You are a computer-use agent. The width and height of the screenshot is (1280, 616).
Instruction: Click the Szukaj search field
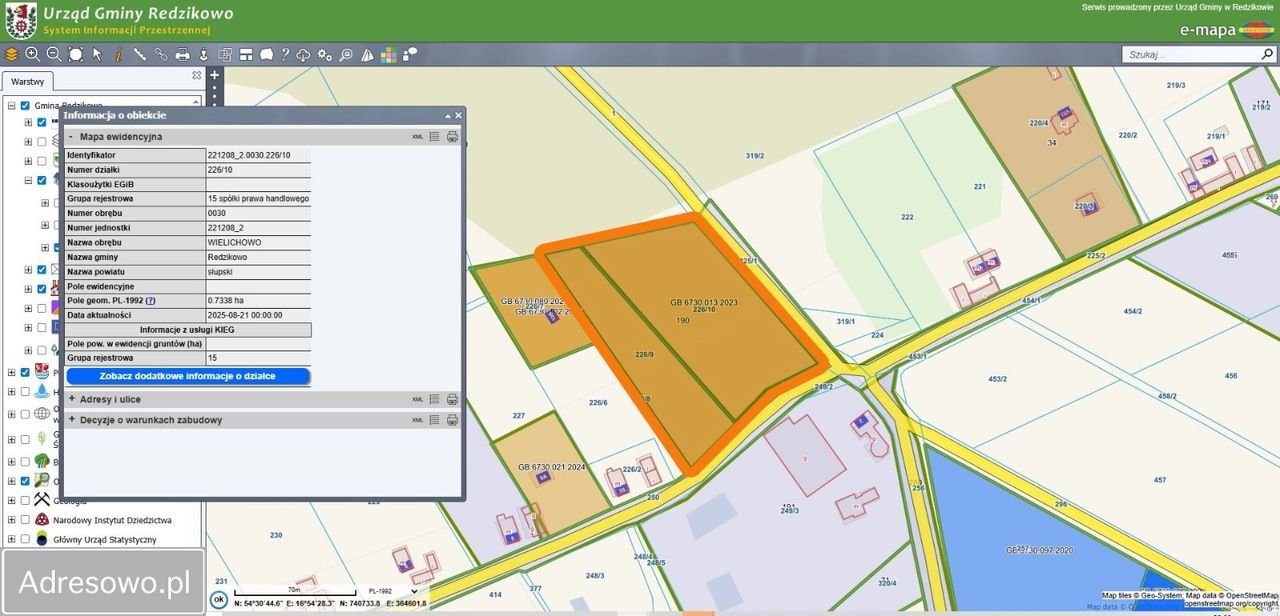(x=1189, y=55)
